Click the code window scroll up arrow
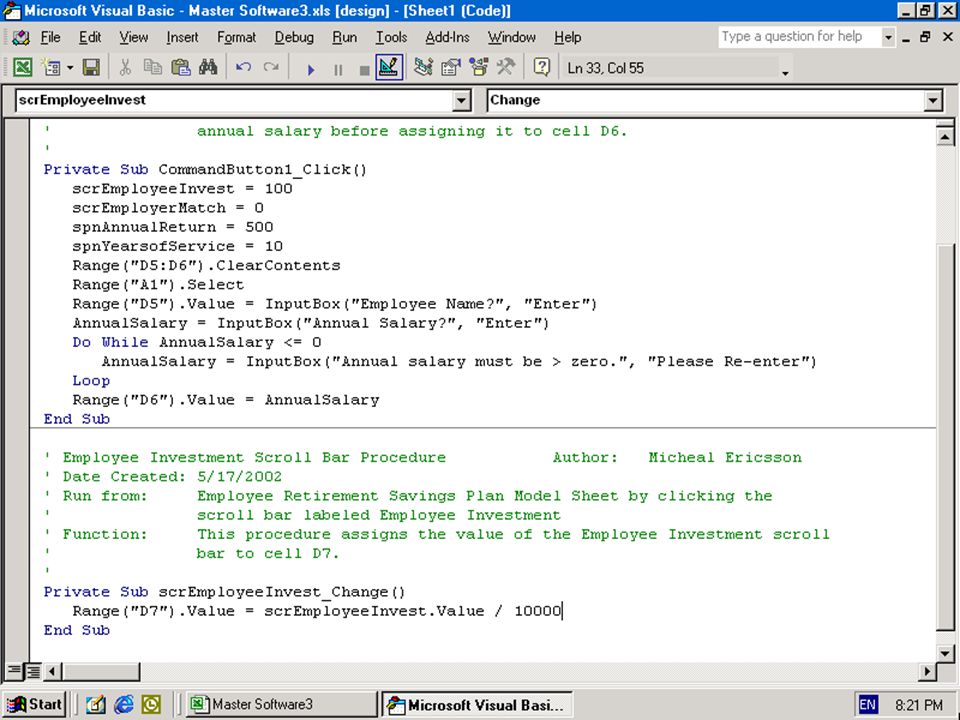 coord(945,137)
